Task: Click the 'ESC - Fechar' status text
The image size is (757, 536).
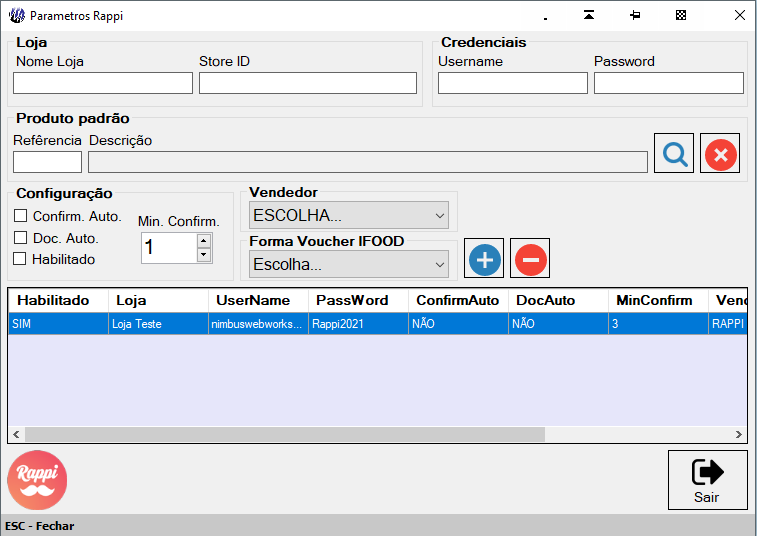Action: coord(40,526)
